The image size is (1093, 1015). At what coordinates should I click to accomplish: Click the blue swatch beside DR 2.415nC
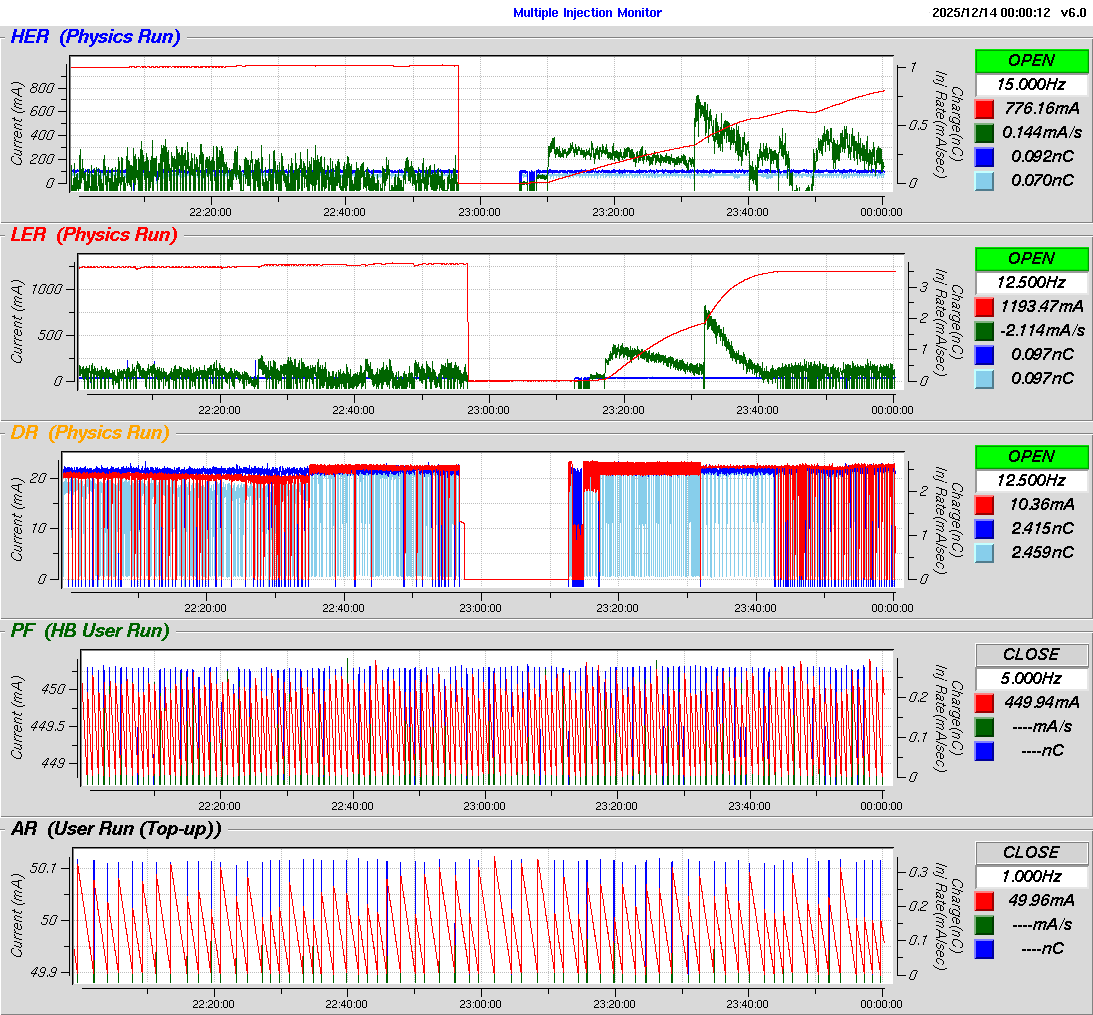(984, 529)
